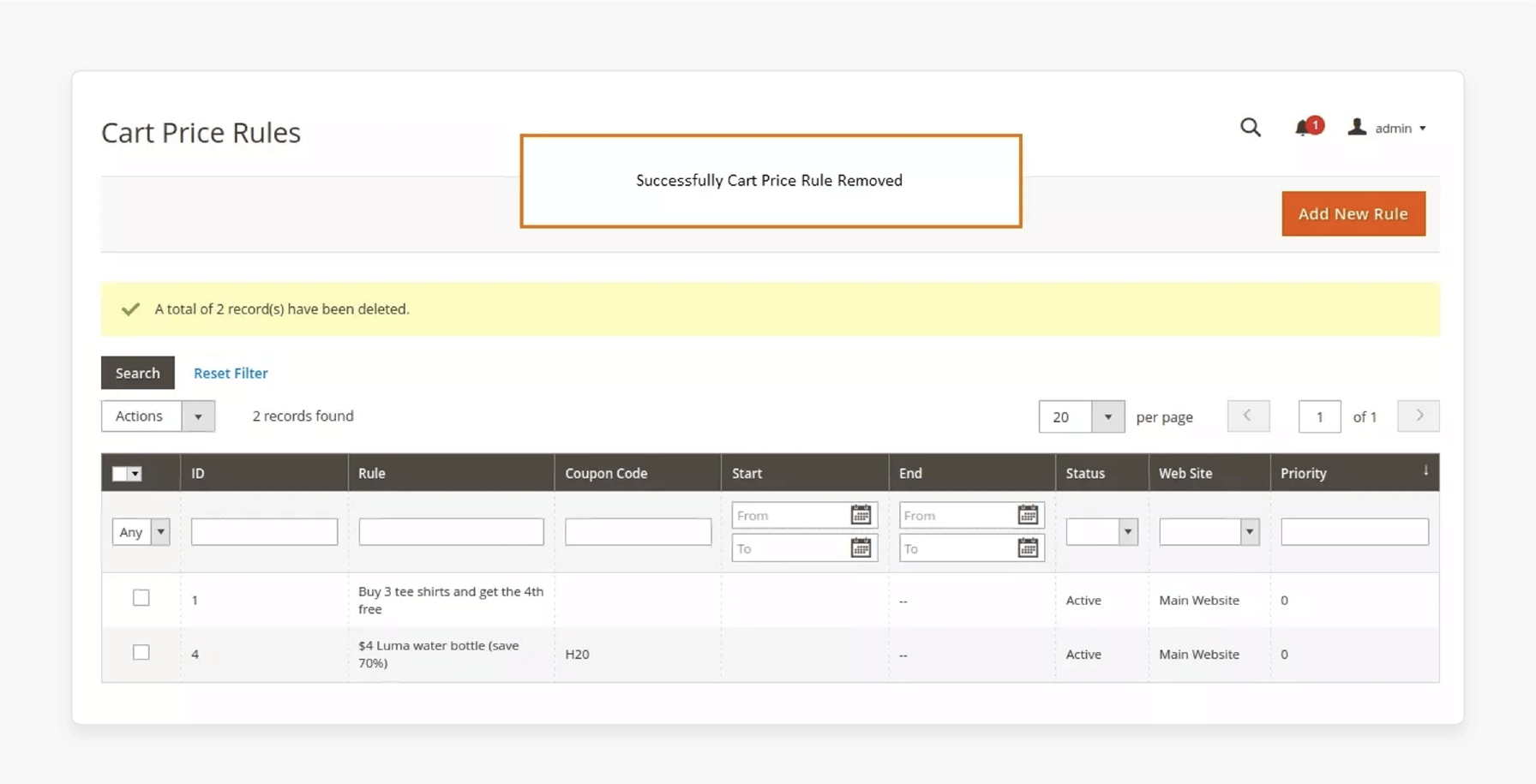1536x784 pixels.
Task: Sort by Rule column header
Action: pyautogui.click(x=451, y=473)
